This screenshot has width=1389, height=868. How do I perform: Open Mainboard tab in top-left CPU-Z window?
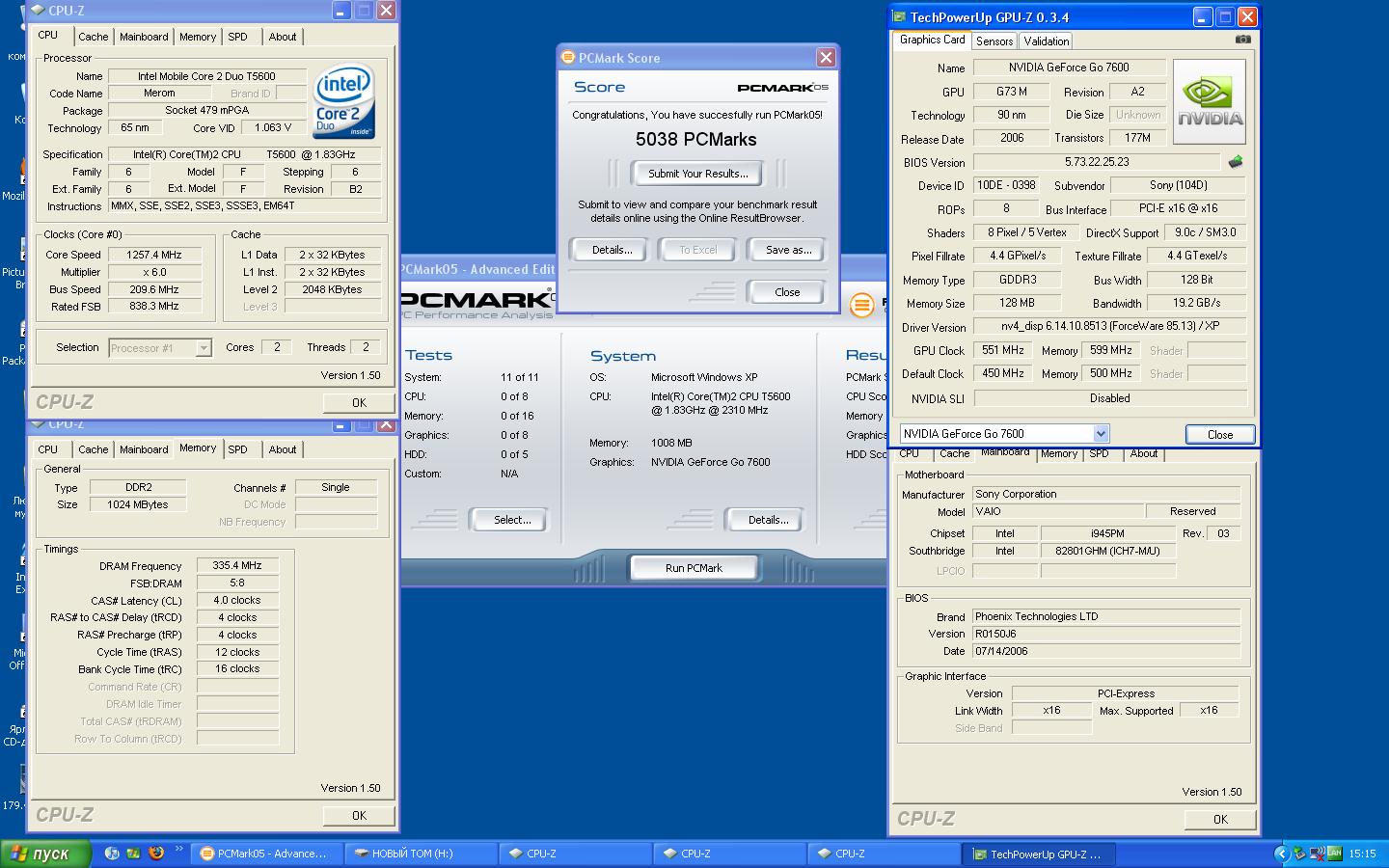click(144, 37)
